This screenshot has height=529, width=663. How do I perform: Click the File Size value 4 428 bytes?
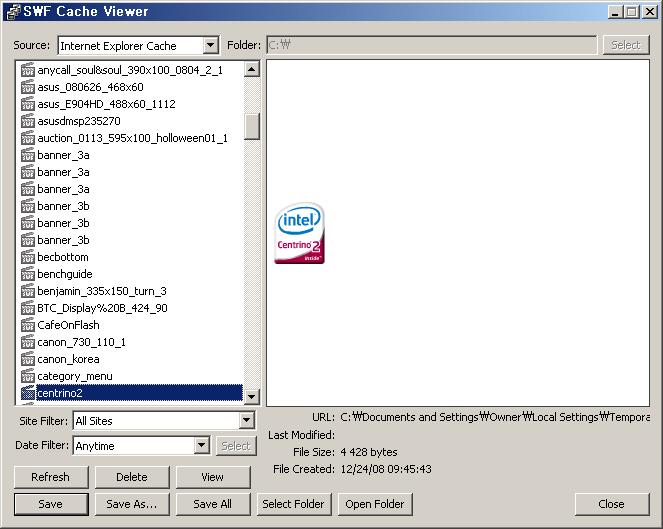369,452
